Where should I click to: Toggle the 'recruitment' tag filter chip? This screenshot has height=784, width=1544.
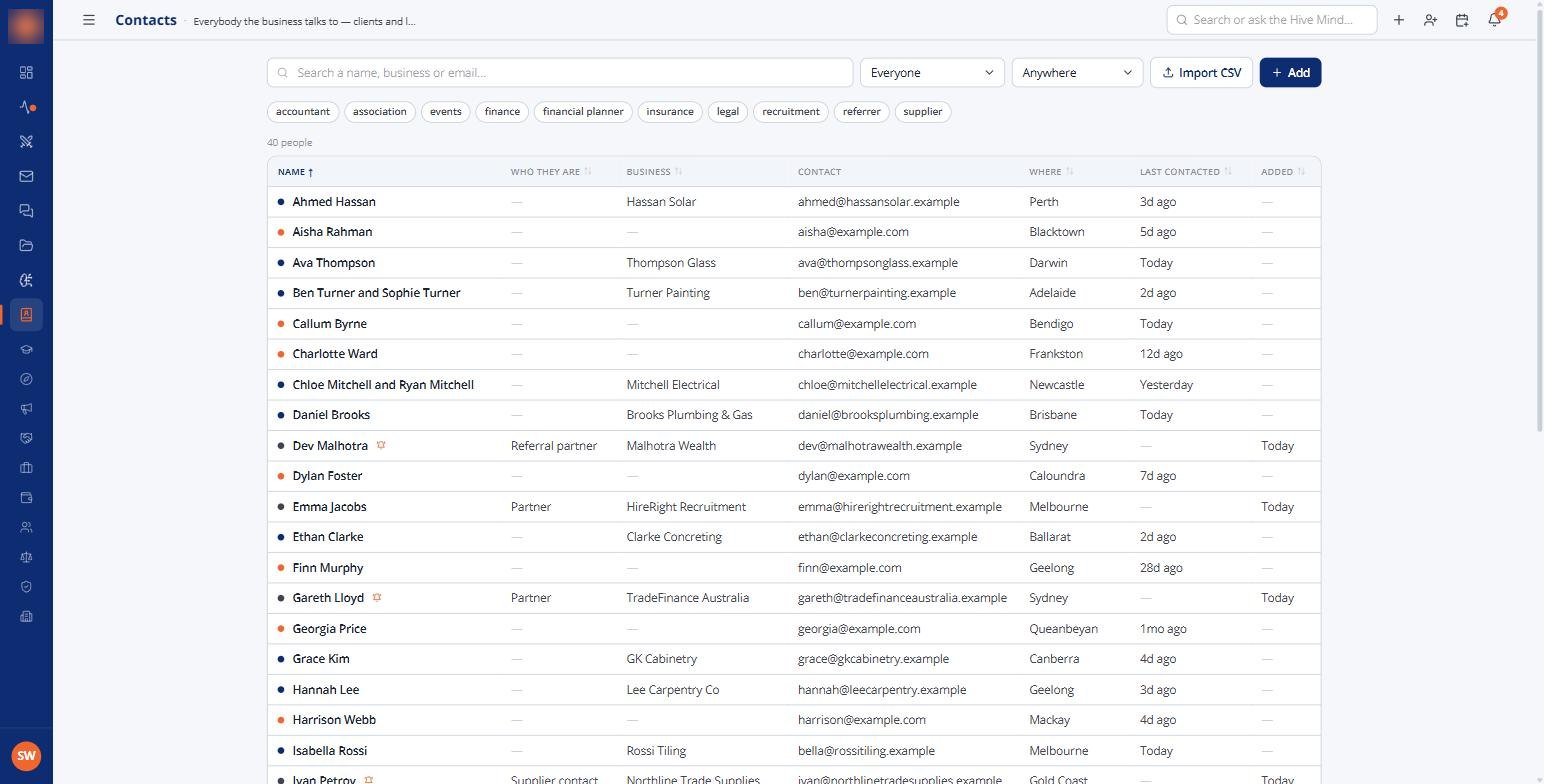[791, 111]
